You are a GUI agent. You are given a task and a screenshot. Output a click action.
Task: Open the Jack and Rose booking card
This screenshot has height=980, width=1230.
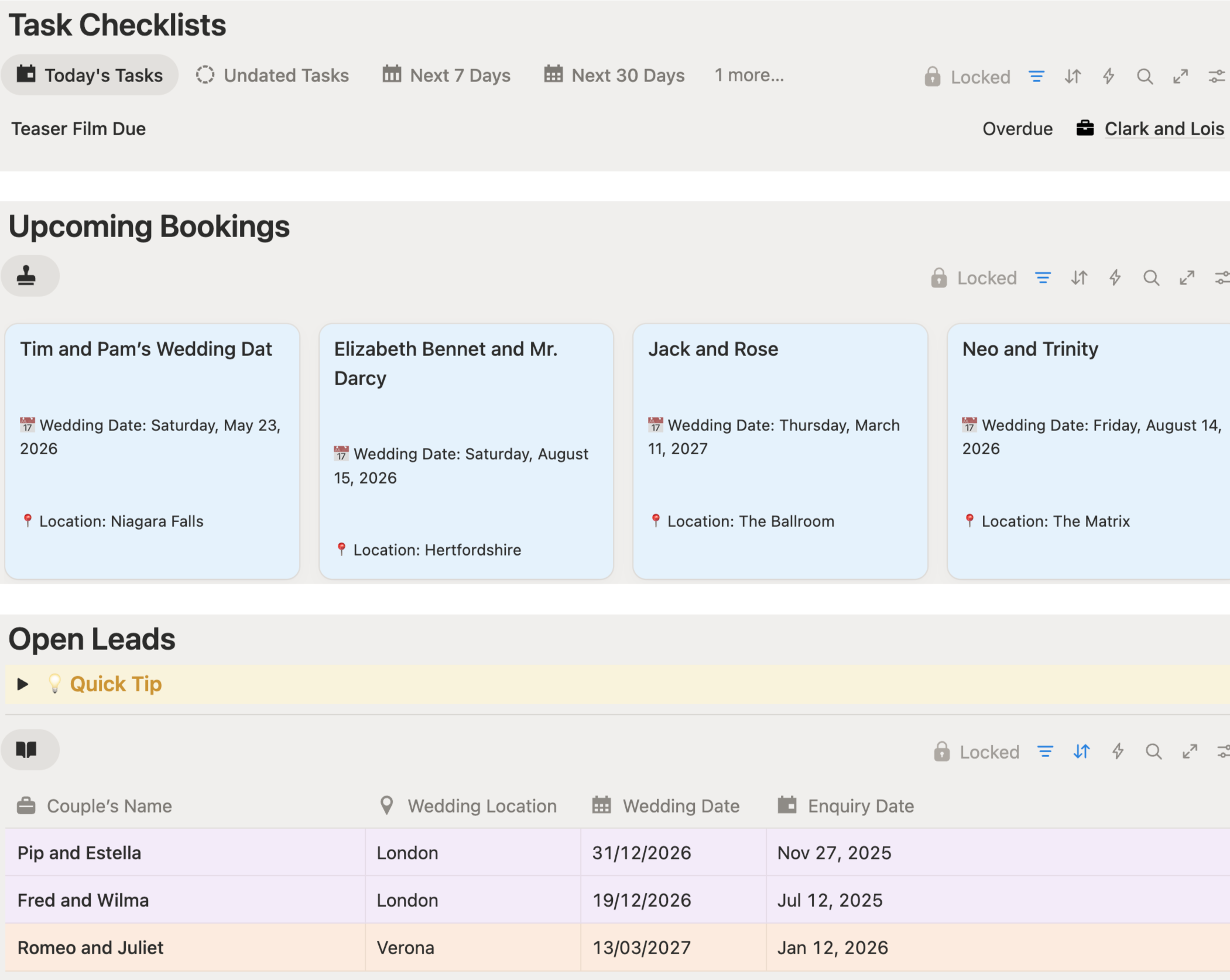click(x=713, y=349)
